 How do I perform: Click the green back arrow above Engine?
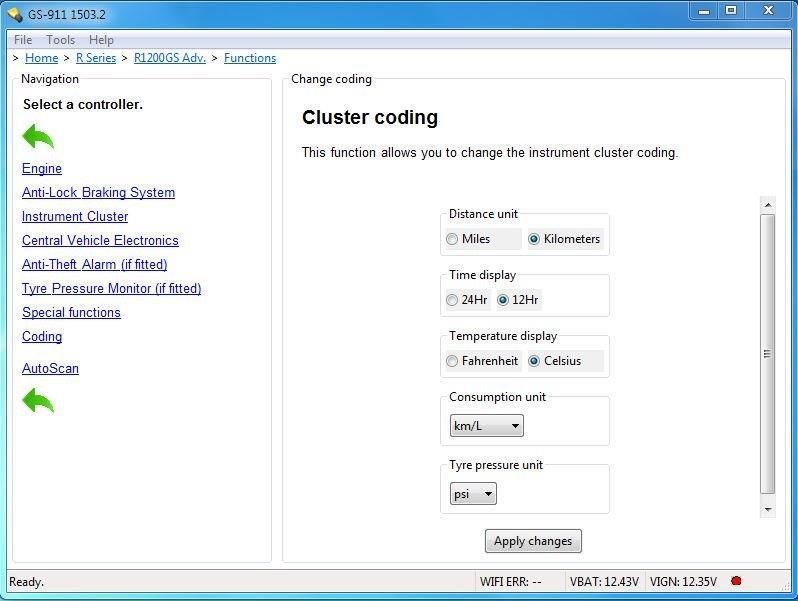38,136
